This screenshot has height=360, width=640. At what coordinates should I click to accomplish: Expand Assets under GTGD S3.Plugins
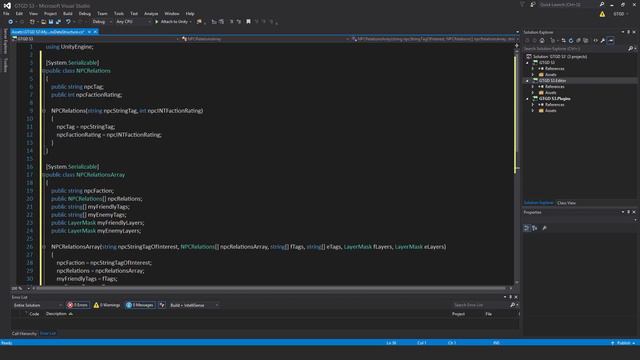[x=533, y=111]
